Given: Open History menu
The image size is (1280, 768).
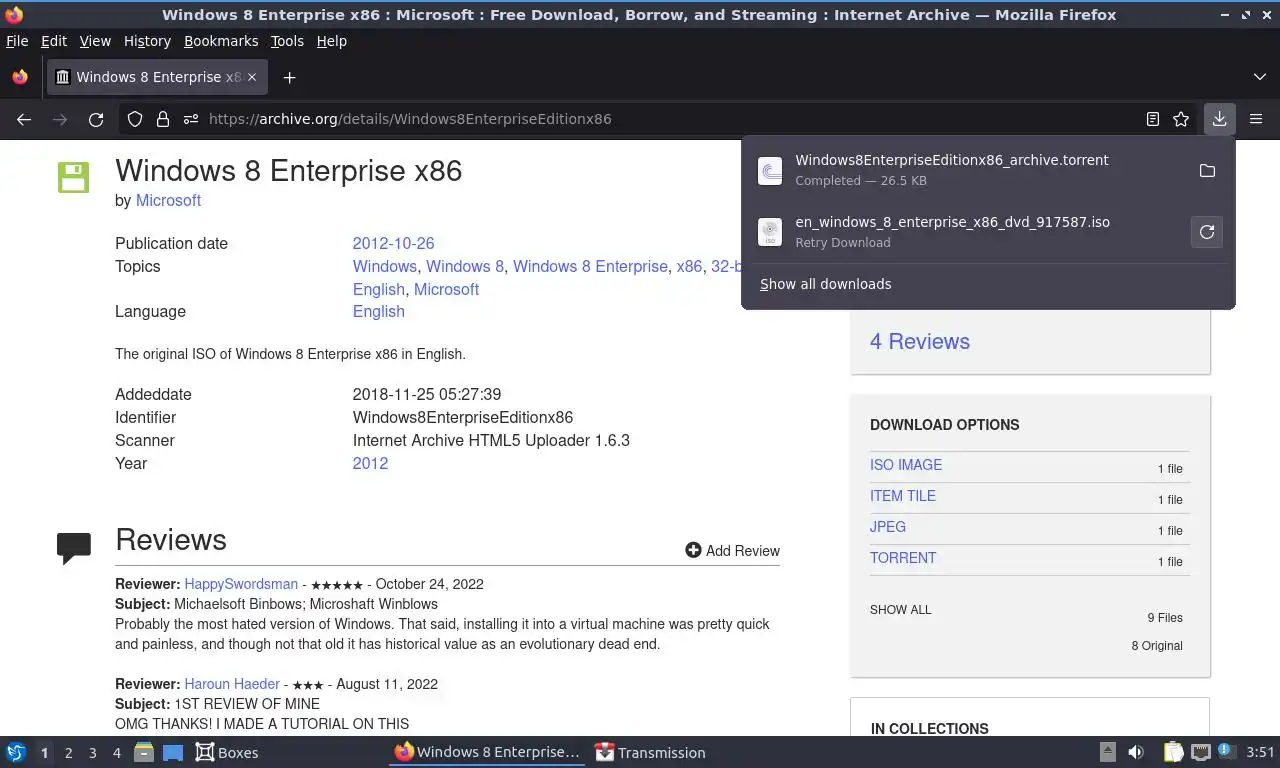Looking at the screenshot, I should coord(147,41).
